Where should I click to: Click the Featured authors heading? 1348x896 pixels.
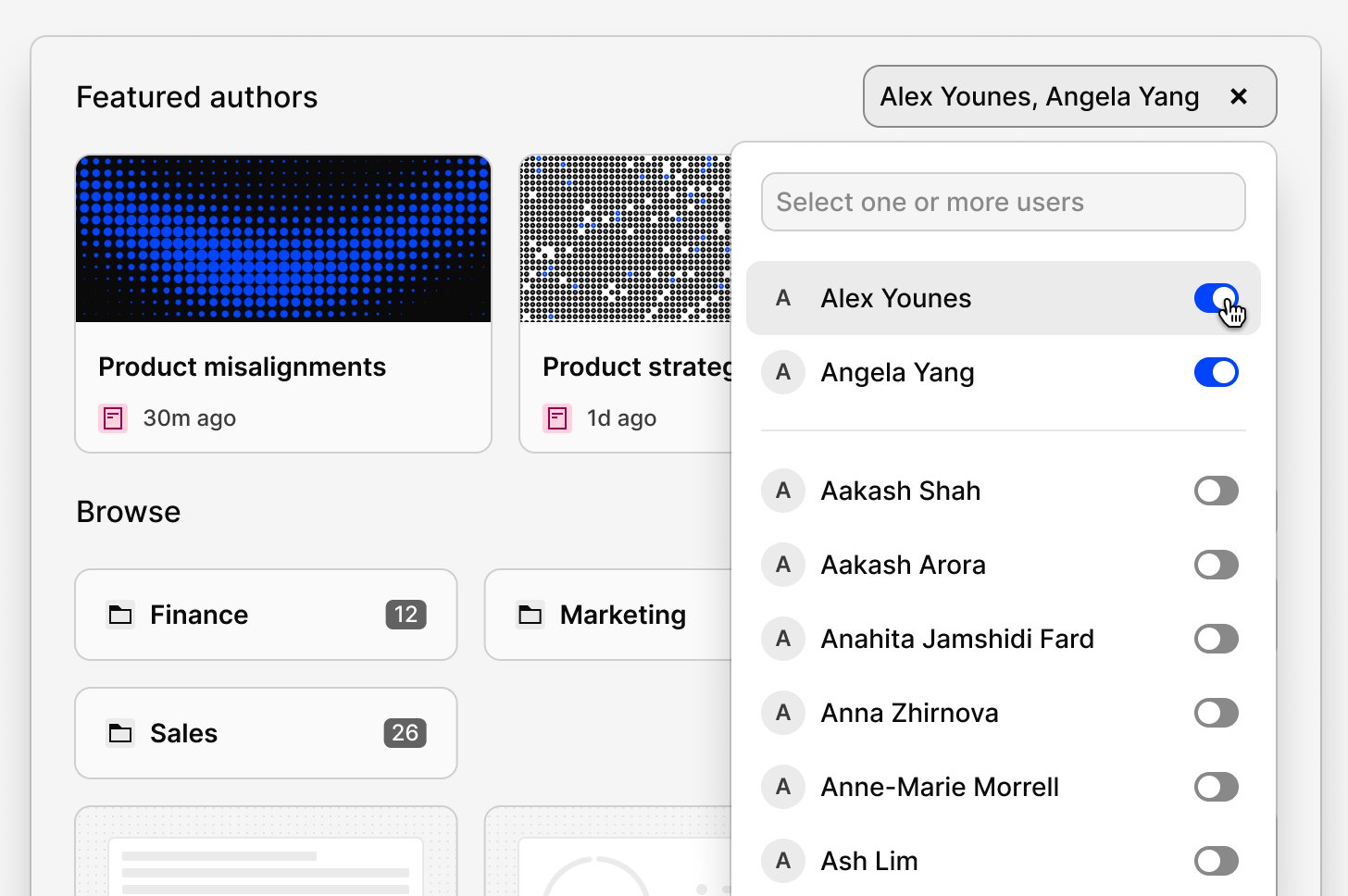[x=197, y=97]
